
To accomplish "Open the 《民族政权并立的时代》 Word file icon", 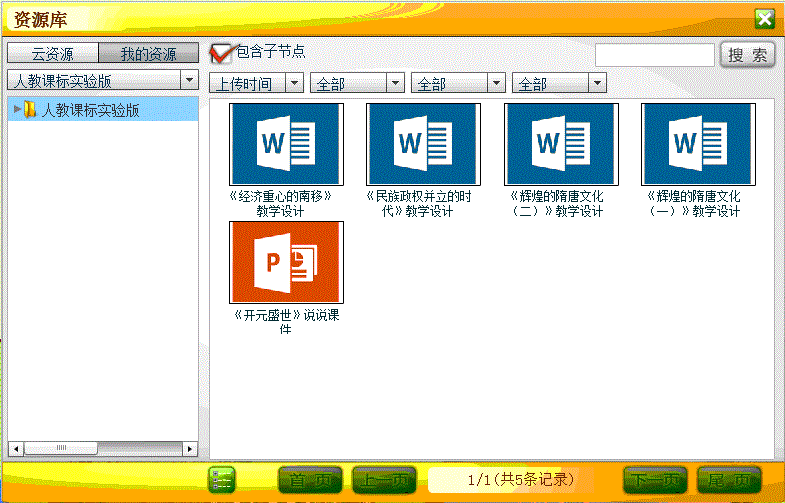I will click(x=423, y=144).
